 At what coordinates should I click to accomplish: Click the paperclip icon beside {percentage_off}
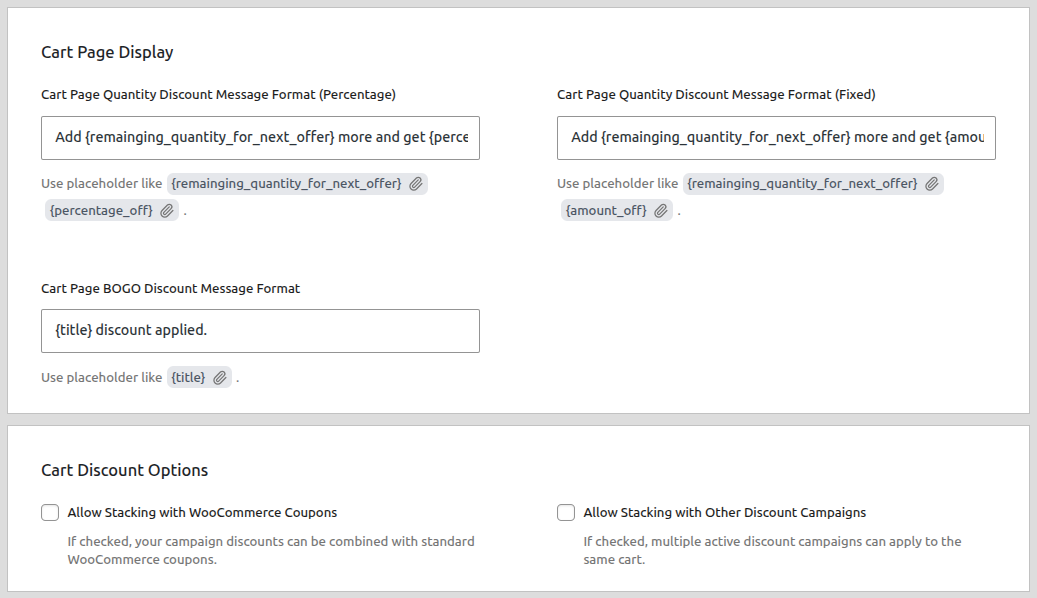tap(167, 210)
